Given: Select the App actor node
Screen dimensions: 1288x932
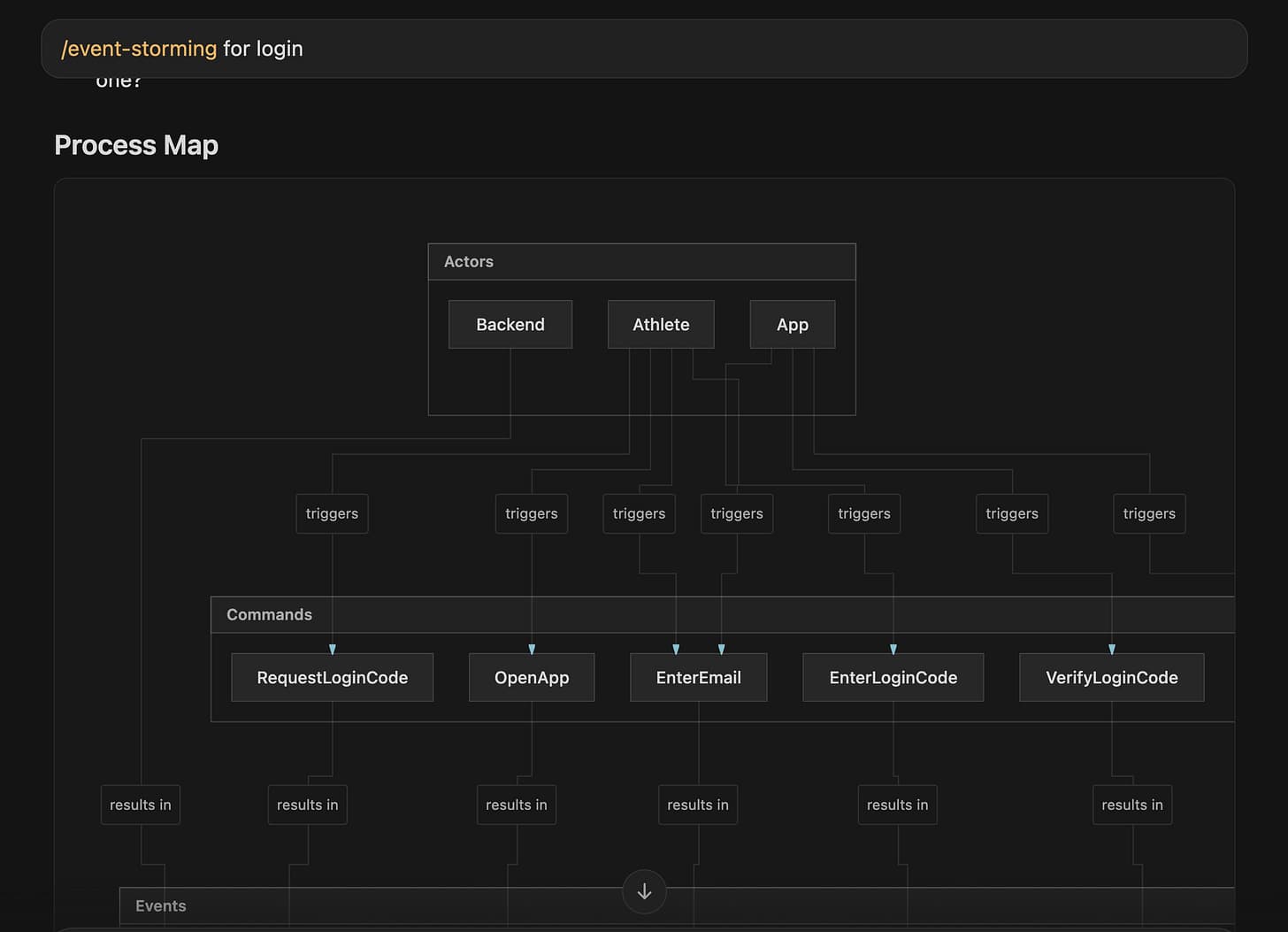Looking at the screenshot, I should [x=793, y=325].
